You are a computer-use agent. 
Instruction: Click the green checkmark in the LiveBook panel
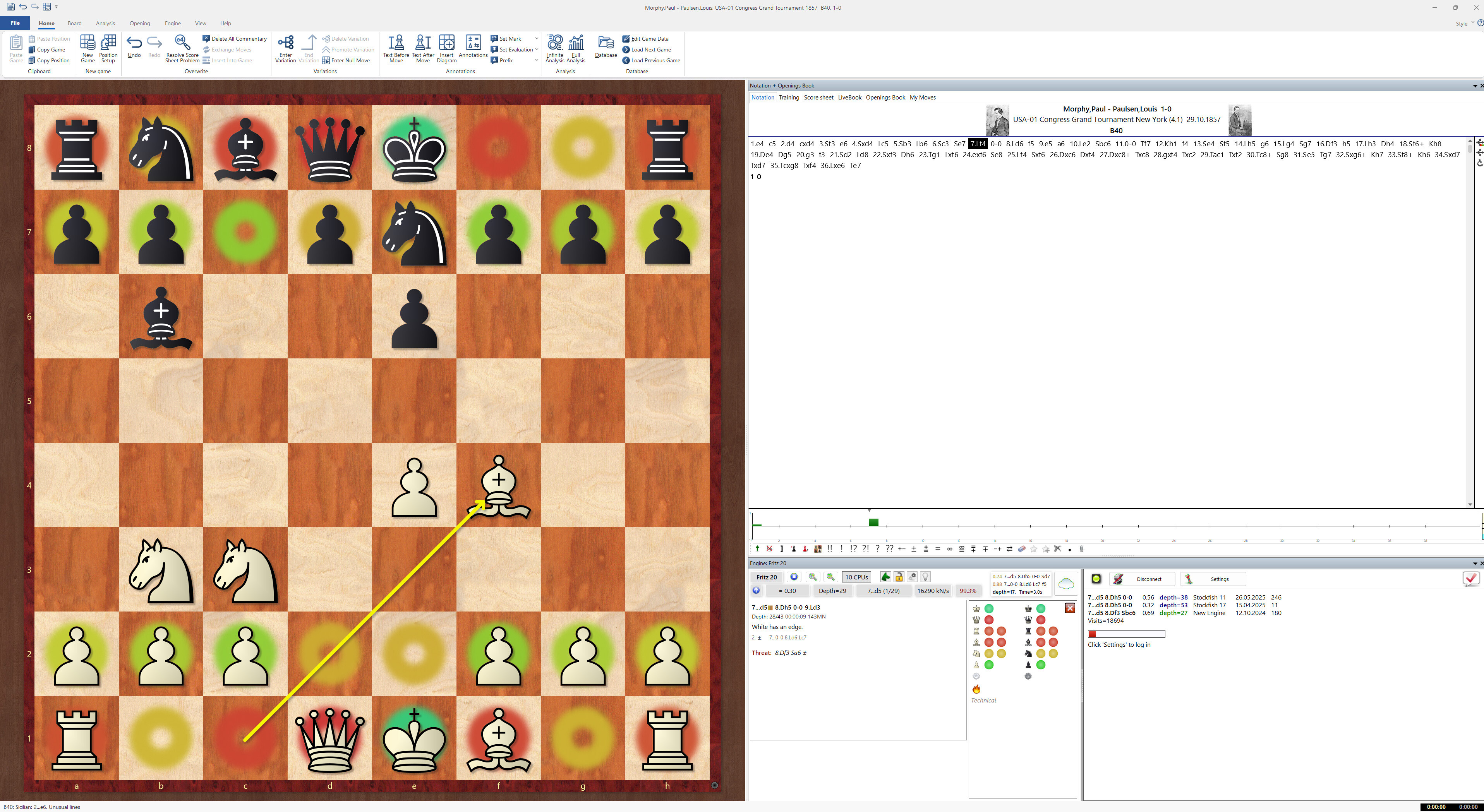(x=1471, y=579)
